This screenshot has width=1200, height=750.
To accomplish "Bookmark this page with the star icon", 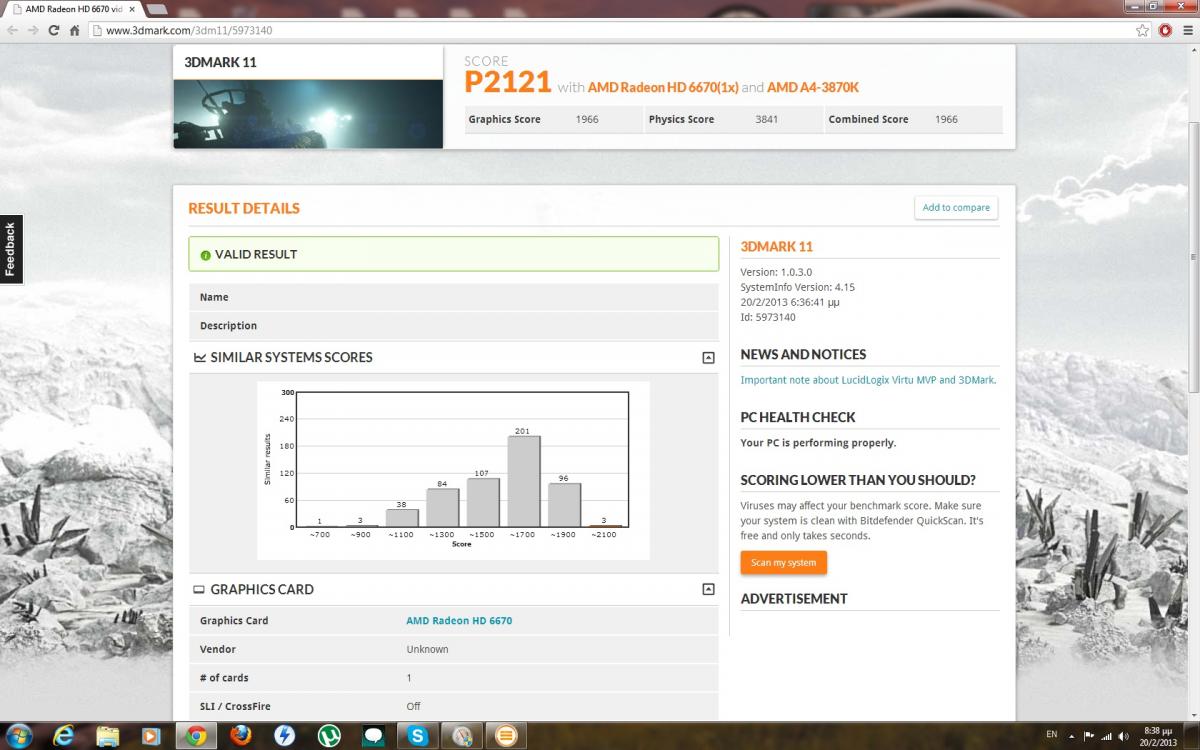I will (1142, 30).
